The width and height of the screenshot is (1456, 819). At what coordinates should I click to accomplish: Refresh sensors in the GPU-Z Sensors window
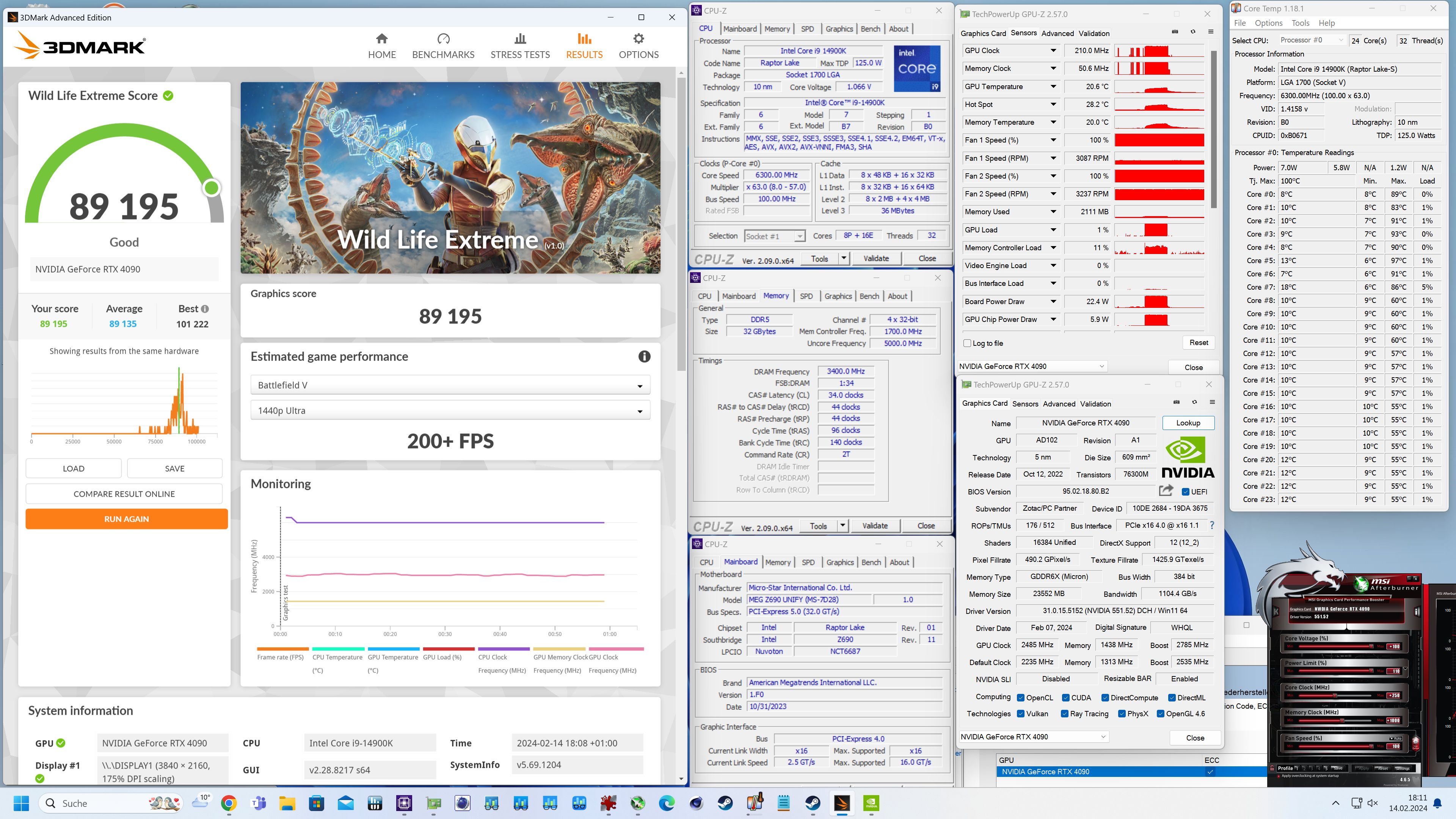coord(1193,31)
